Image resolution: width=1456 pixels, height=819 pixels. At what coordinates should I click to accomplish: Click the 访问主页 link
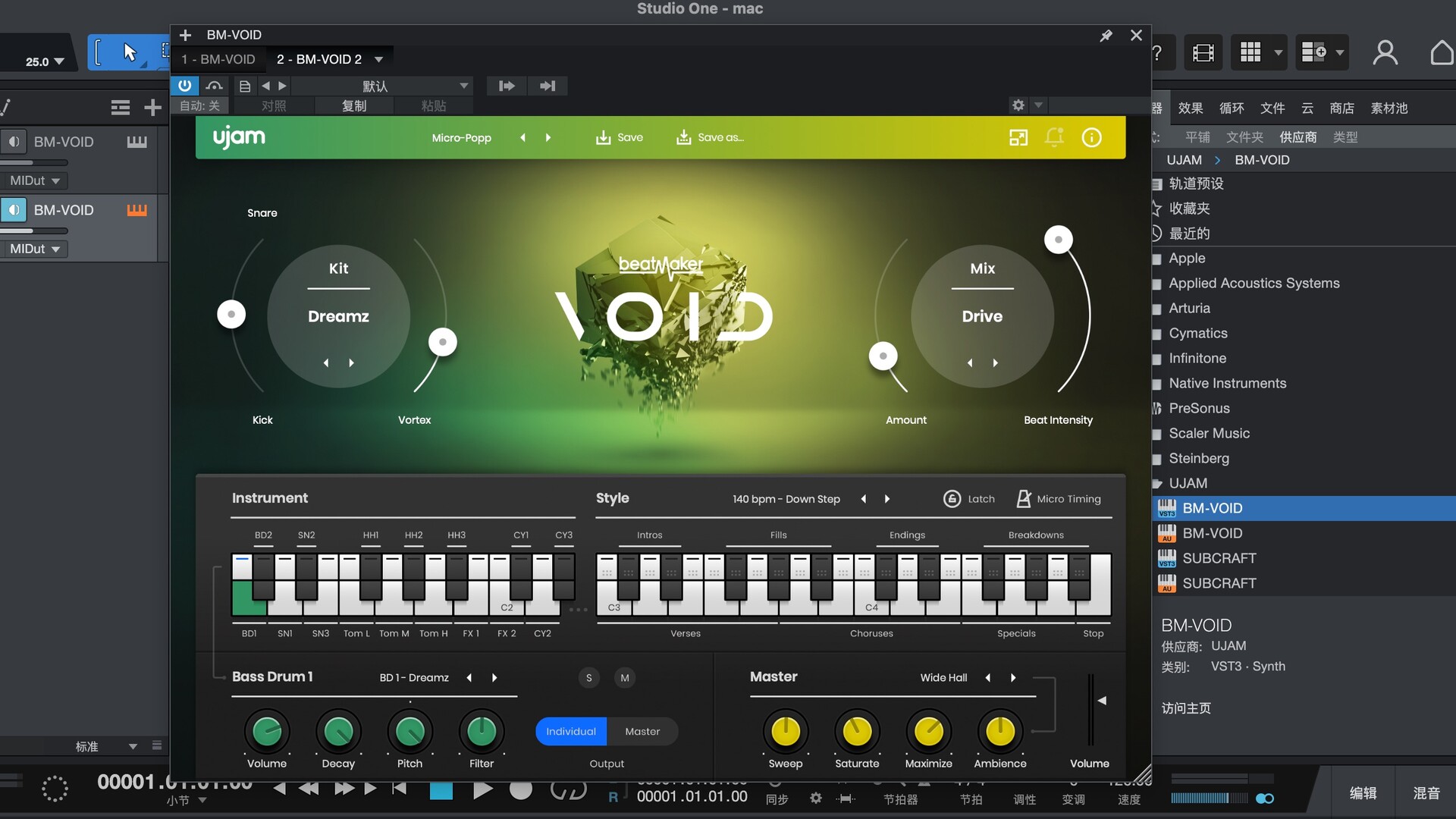coord(1187,708)
